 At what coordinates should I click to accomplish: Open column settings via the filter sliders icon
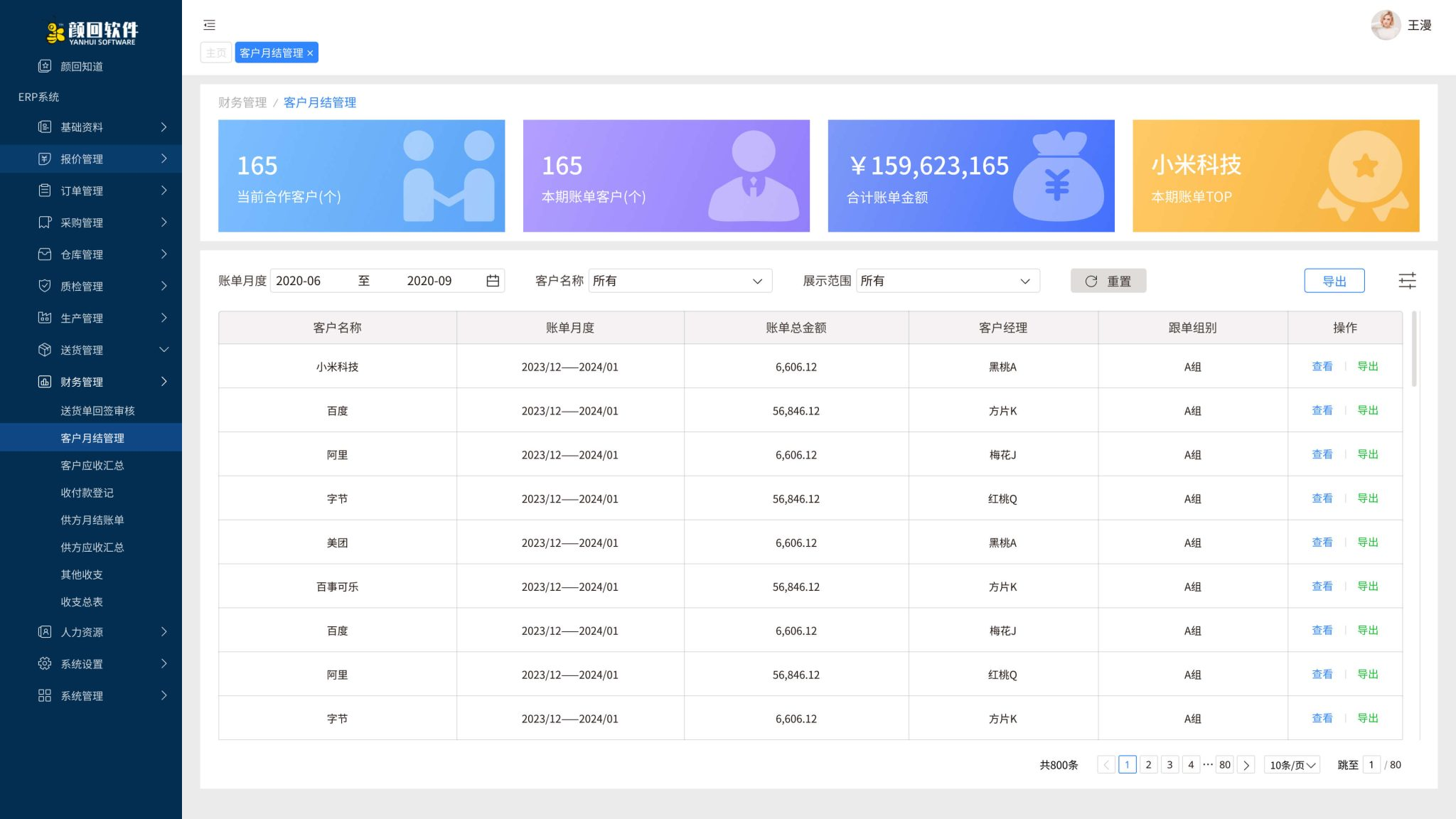point(1407,281)
